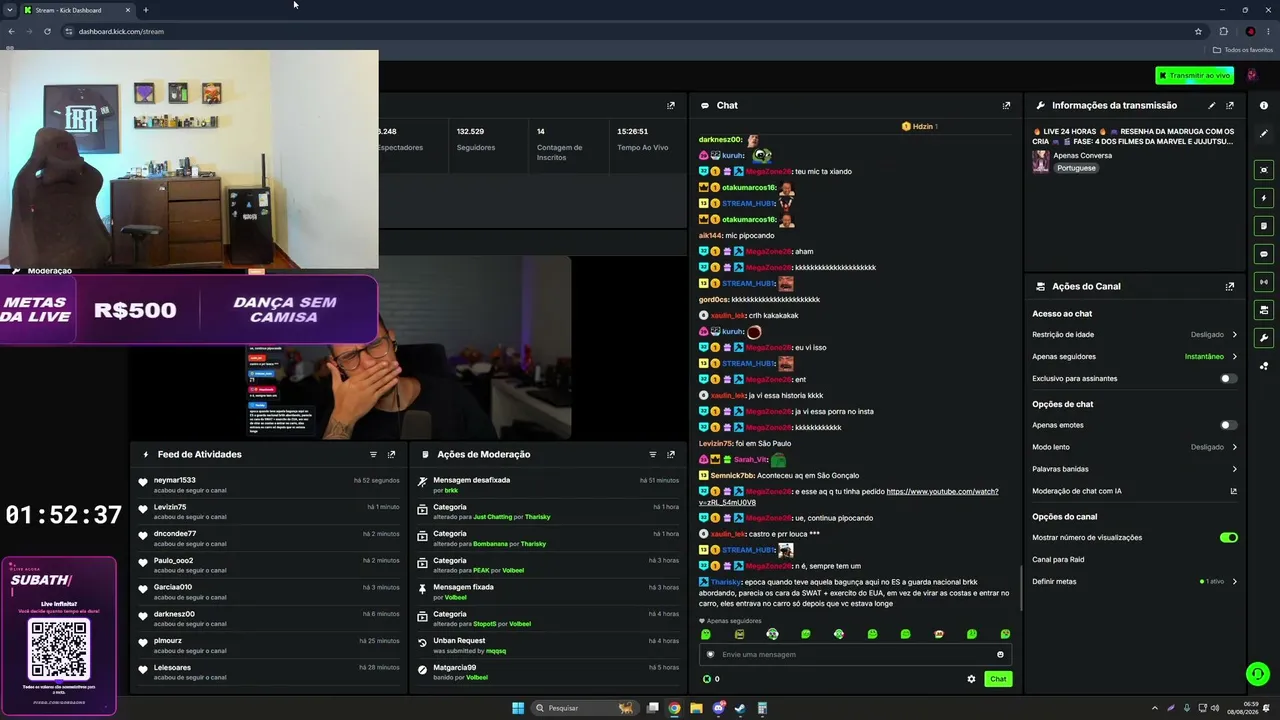
Task: Click the focus-frame sidebar icon
Action: (x=1264, y=170)
